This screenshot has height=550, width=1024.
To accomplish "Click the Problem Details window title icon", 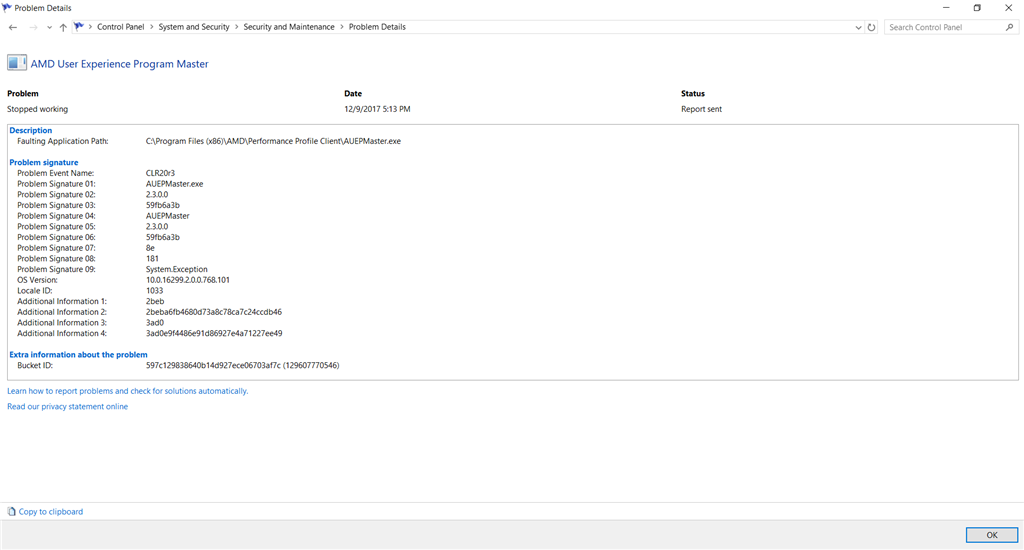I will pos(7,8).
